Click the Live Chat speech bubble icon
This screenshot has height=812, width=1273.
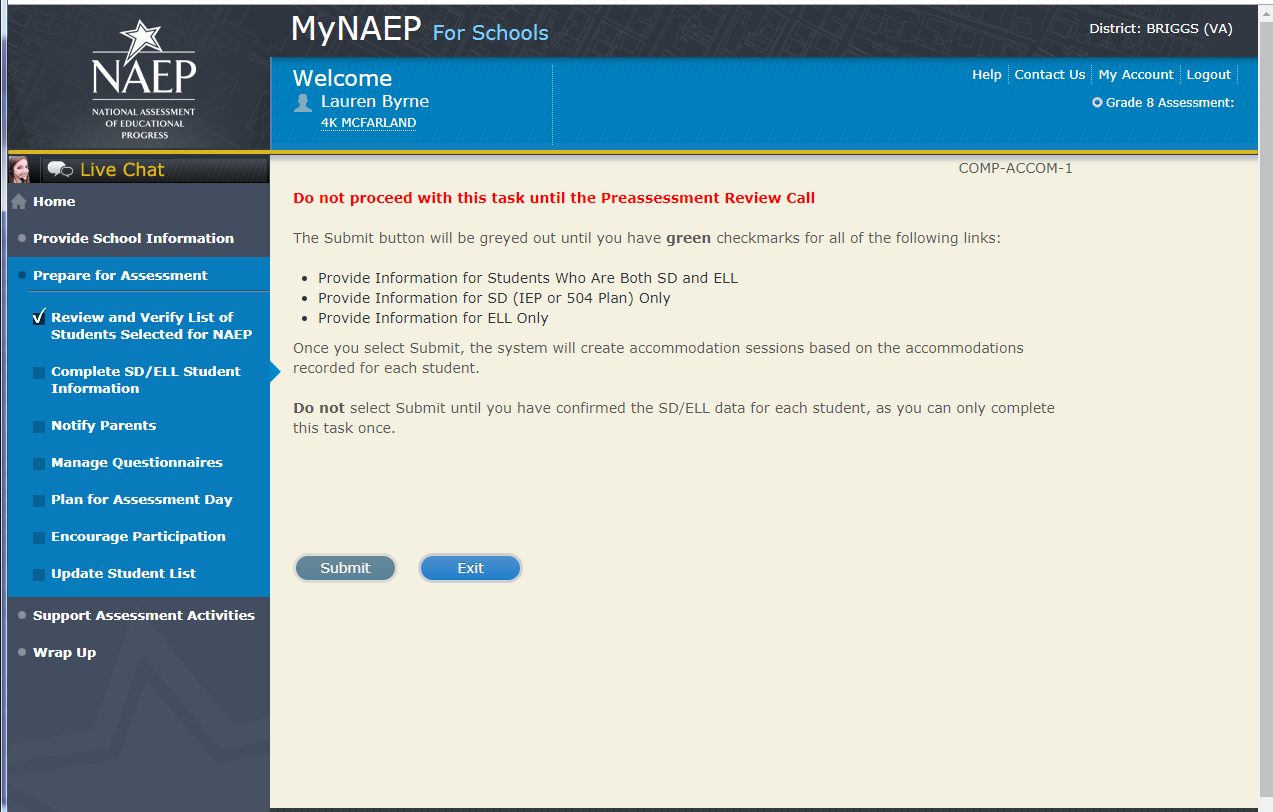tap(60, 170)
